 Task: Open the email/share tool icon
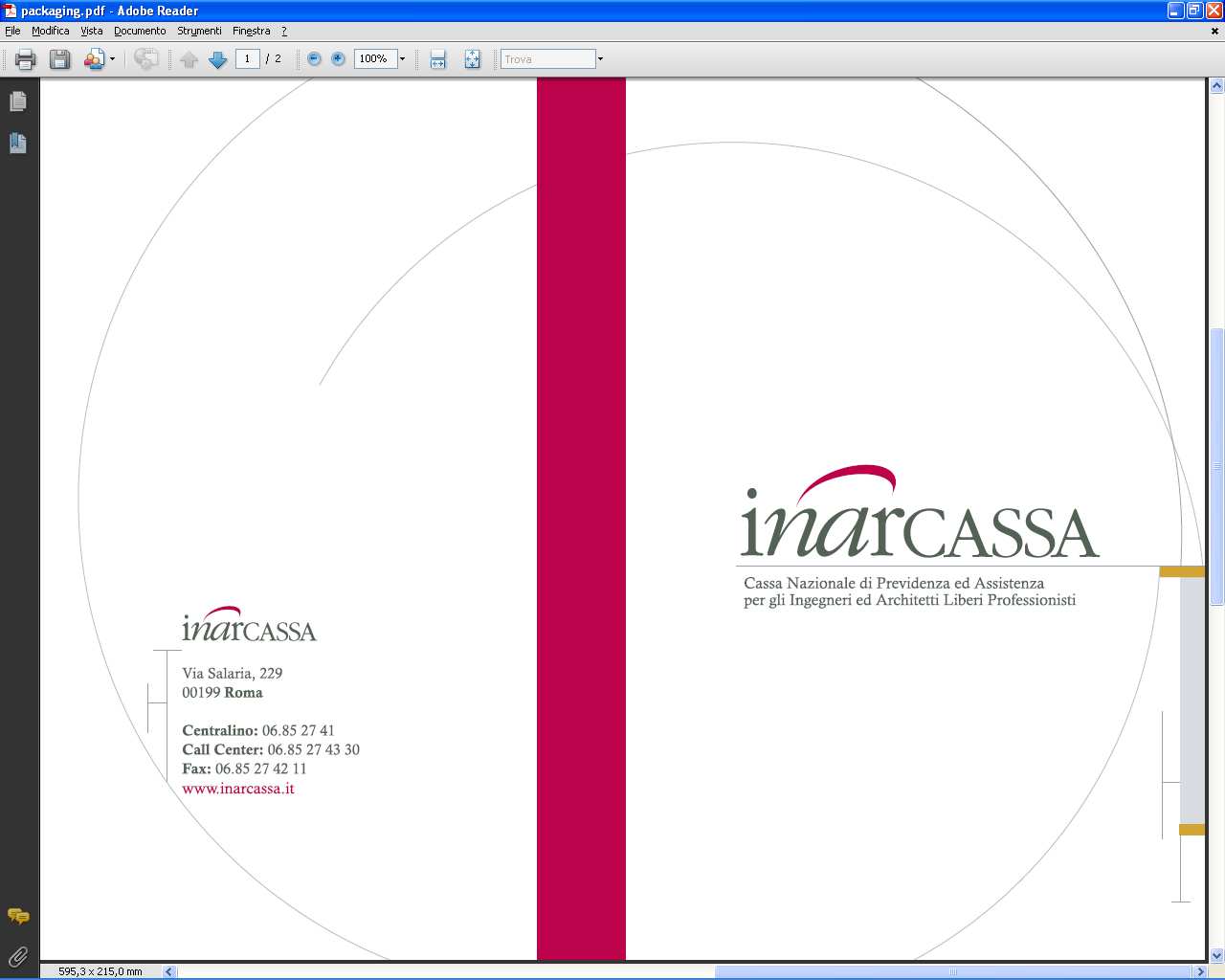[x=94, y=59]
